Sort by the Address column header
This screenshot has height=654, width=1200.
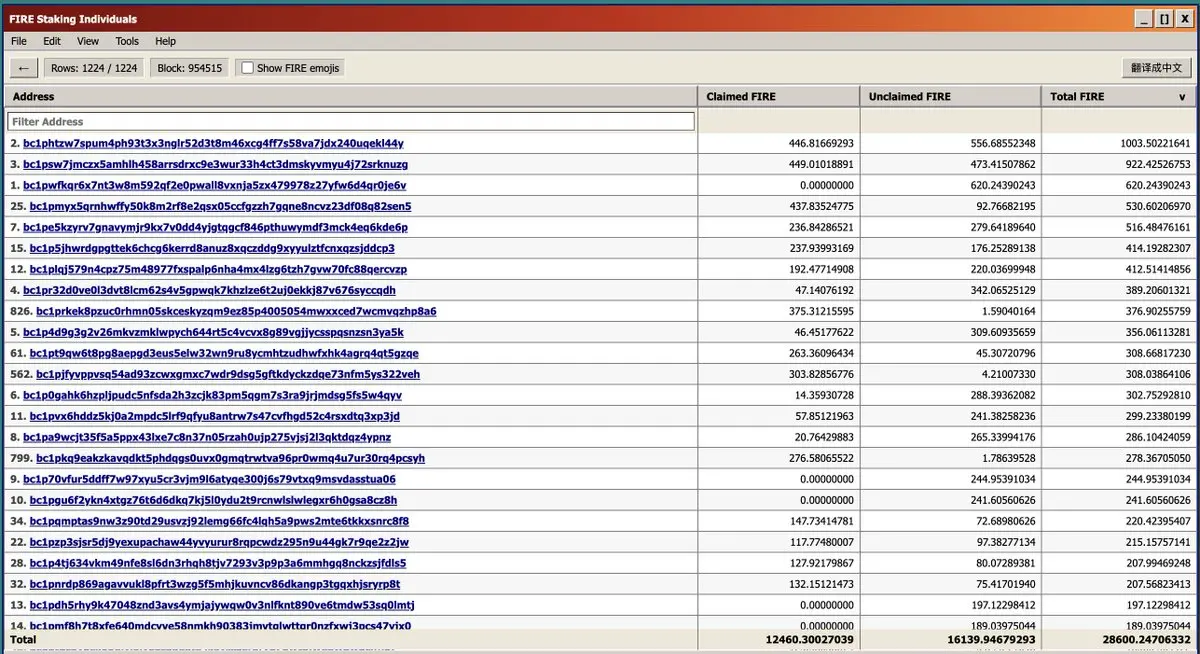[351, 96]
